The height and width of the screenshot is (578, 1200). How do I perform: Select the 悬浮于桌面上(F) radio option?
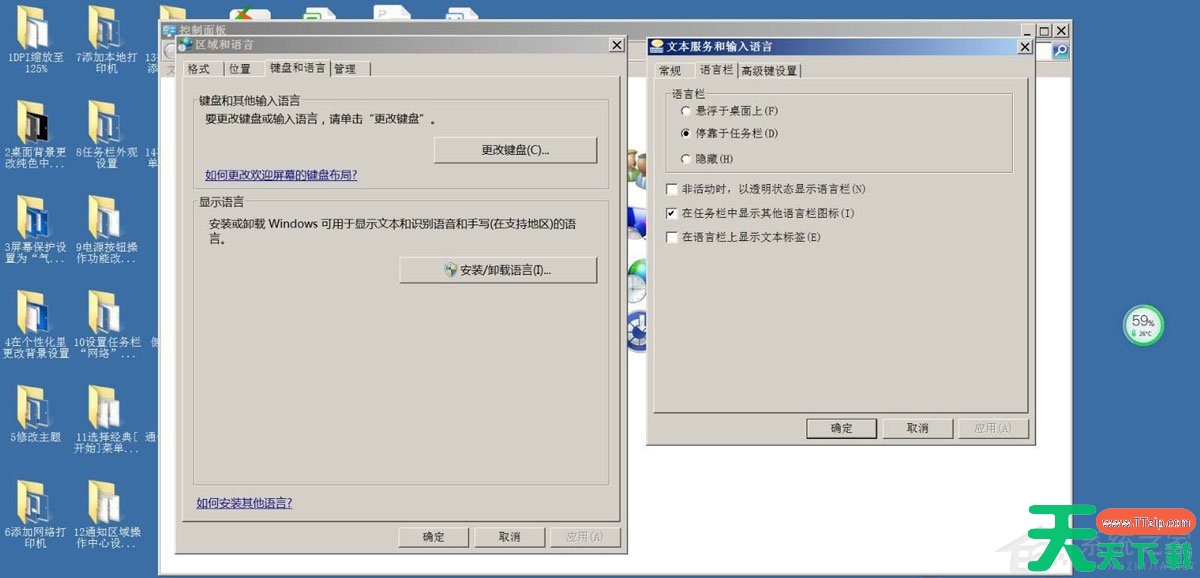click(x=686, y=110)
